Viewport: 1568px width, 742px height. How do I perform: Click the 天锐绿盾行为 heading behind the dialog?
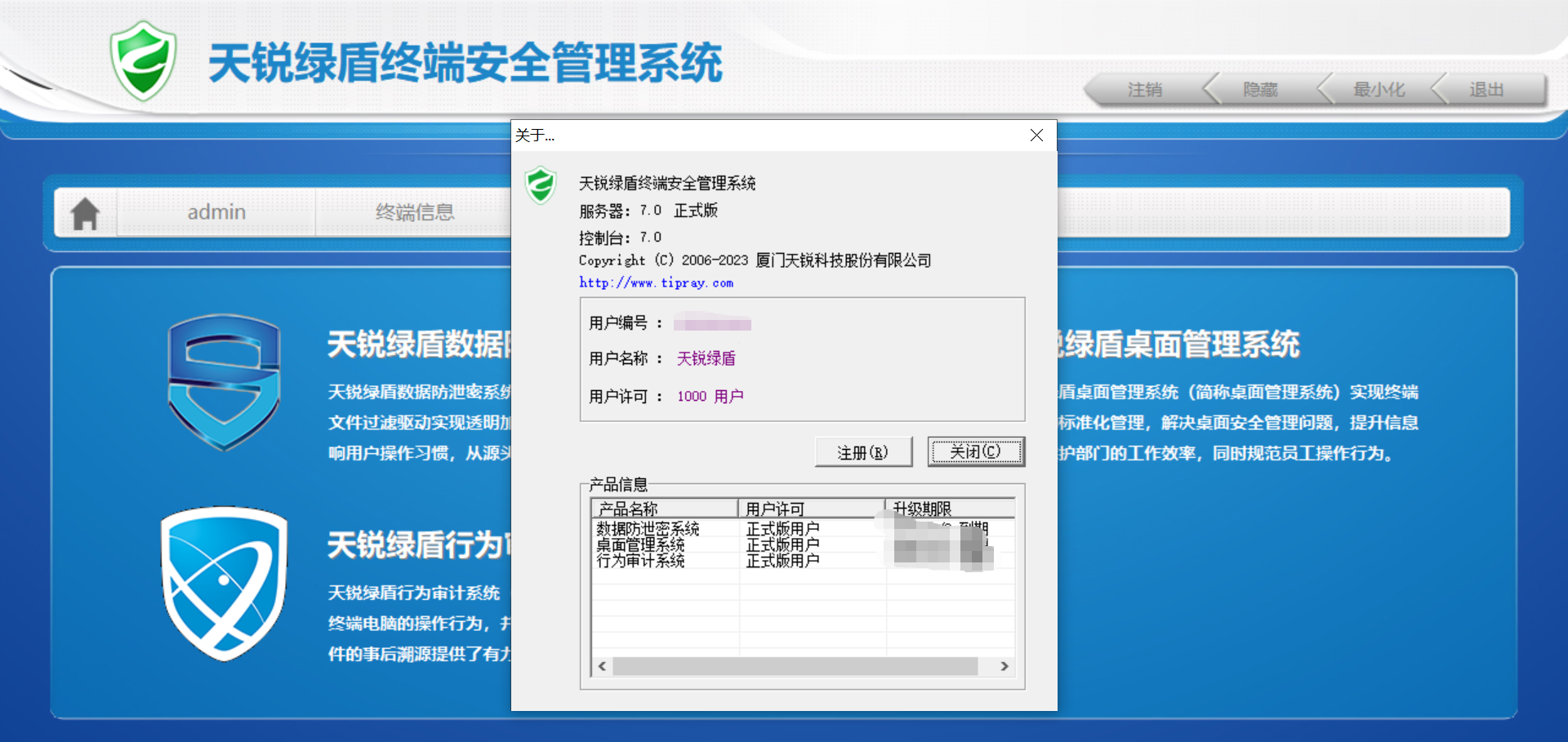[x=419, y=545]
